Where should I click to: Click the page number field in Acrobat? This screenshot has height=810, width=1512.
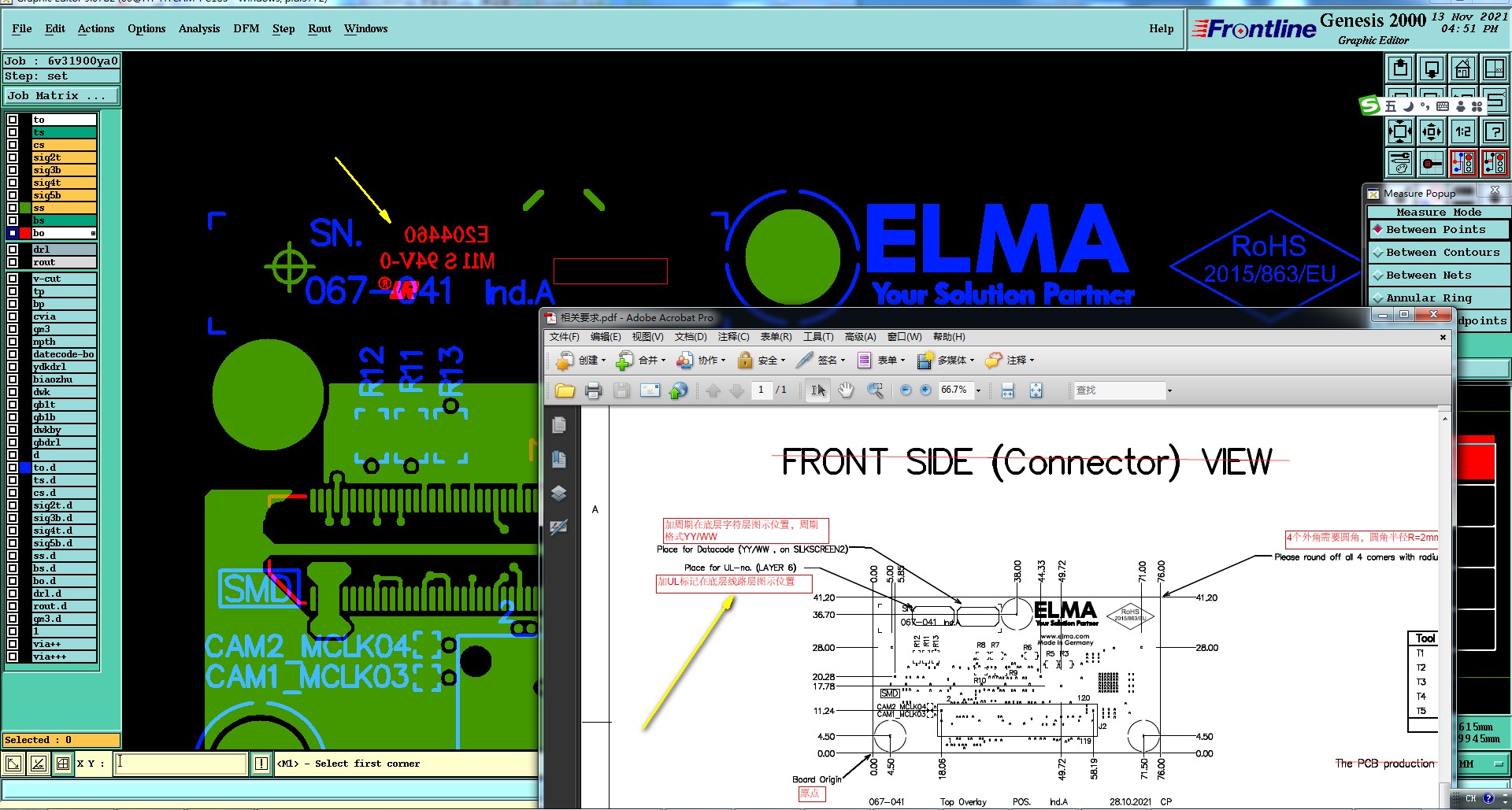click(x=761, y=390)
